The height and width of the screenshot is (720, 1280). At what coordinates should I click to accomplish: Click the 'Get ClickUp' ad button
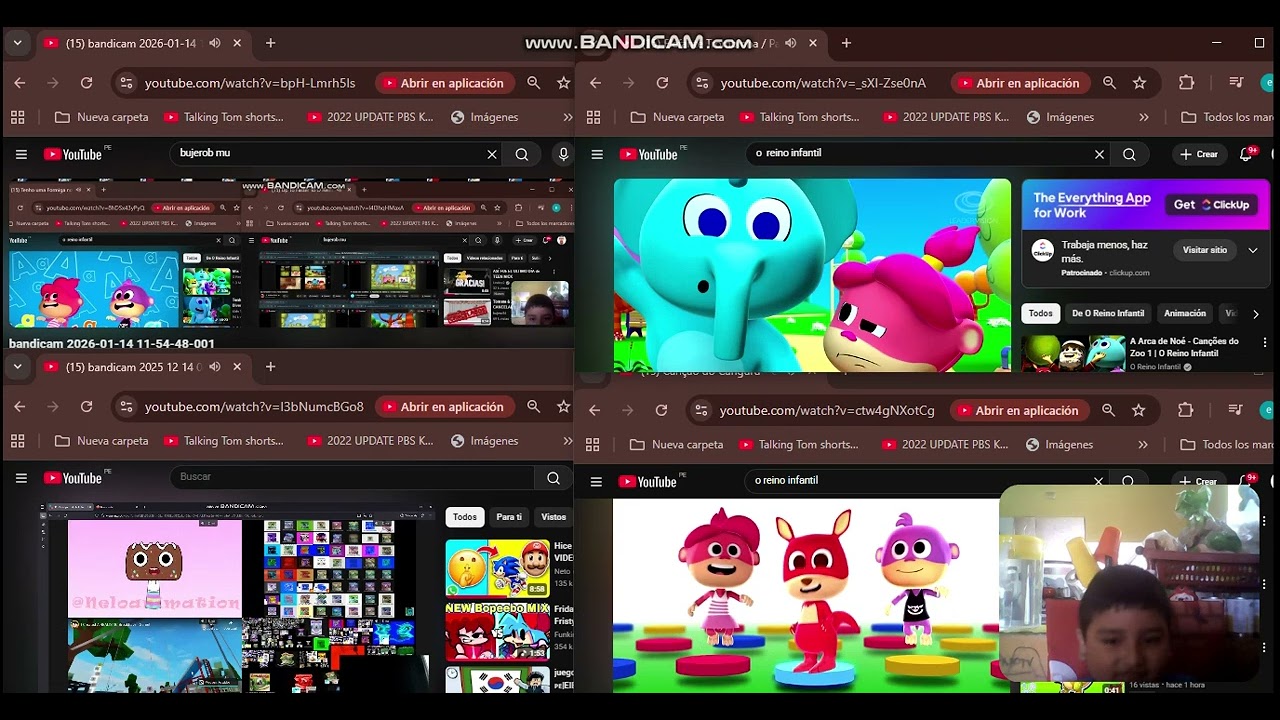pos(1212,204)
